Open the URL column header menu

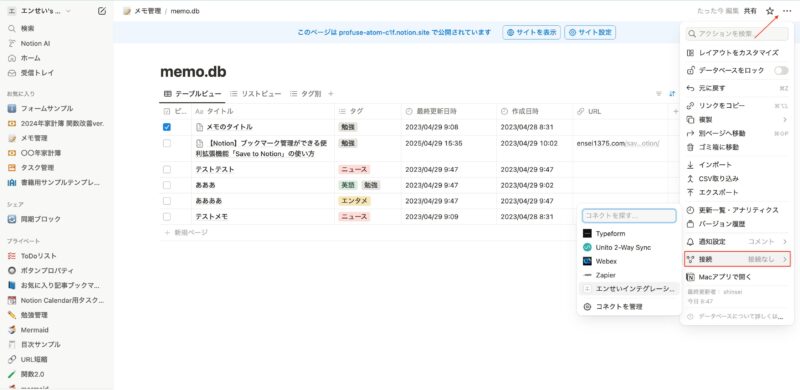(620, 111)
